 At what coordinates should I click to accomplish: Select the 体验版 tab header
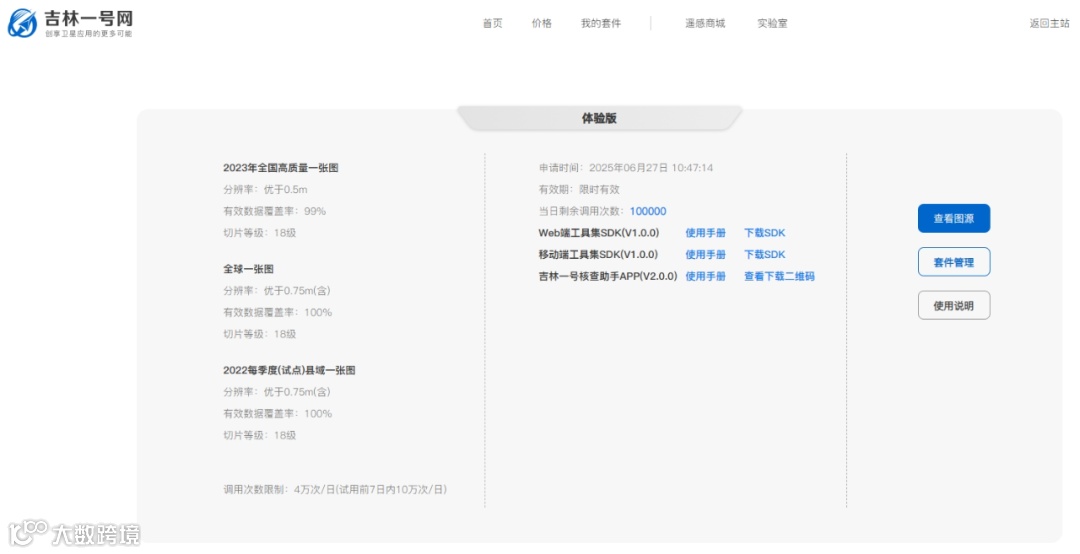(599, 118)
